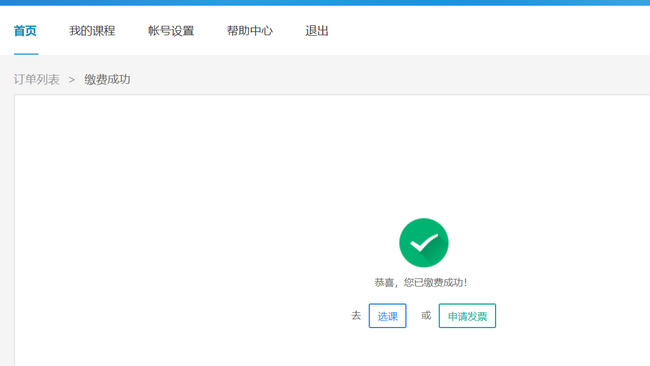The height and width of the screenshot is (366, 650).
Task: Click the breadcrumb '>' separator arrow
Action: pos(72,80)
